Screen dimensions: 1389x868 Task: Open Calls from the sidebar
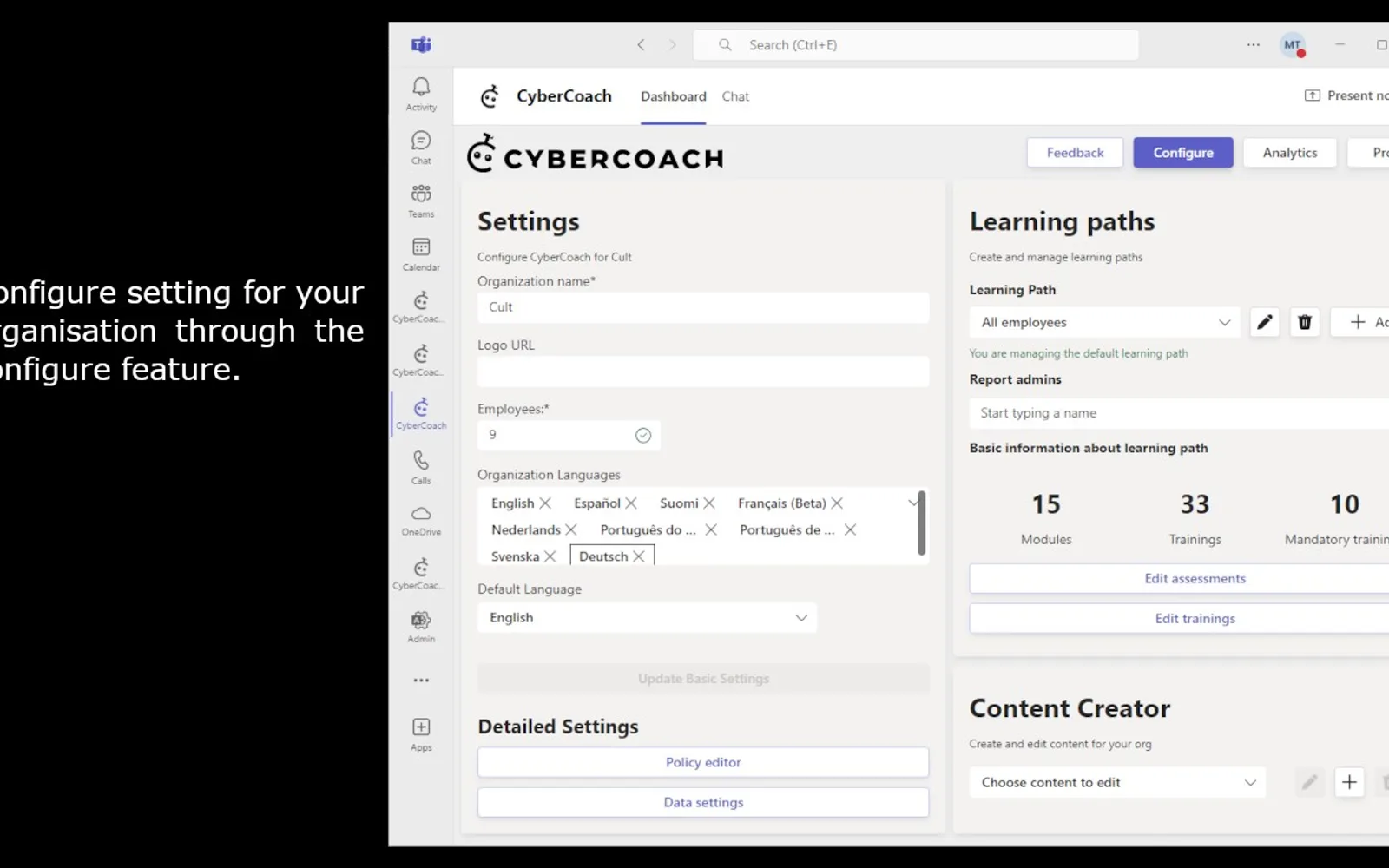point(421,468)
